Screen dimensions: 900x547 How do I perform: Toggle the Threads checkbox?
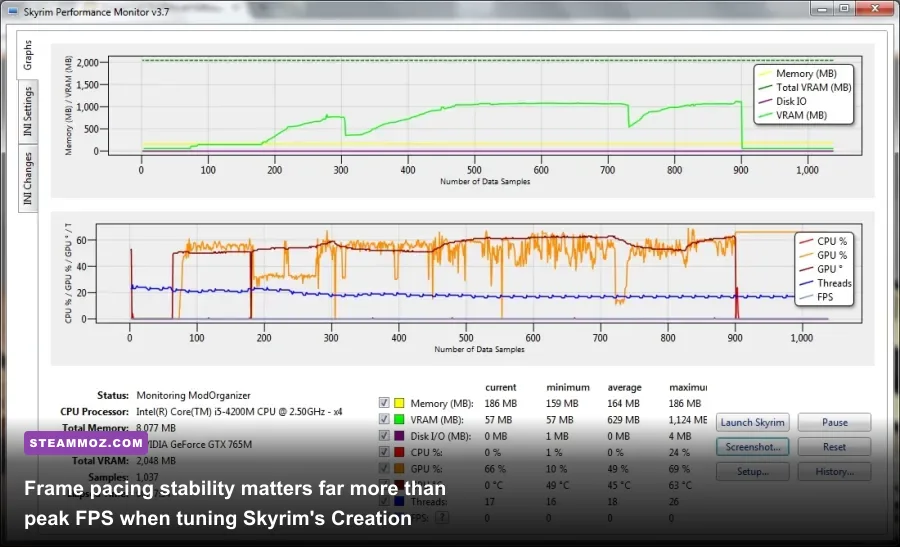tap(384, 502)
